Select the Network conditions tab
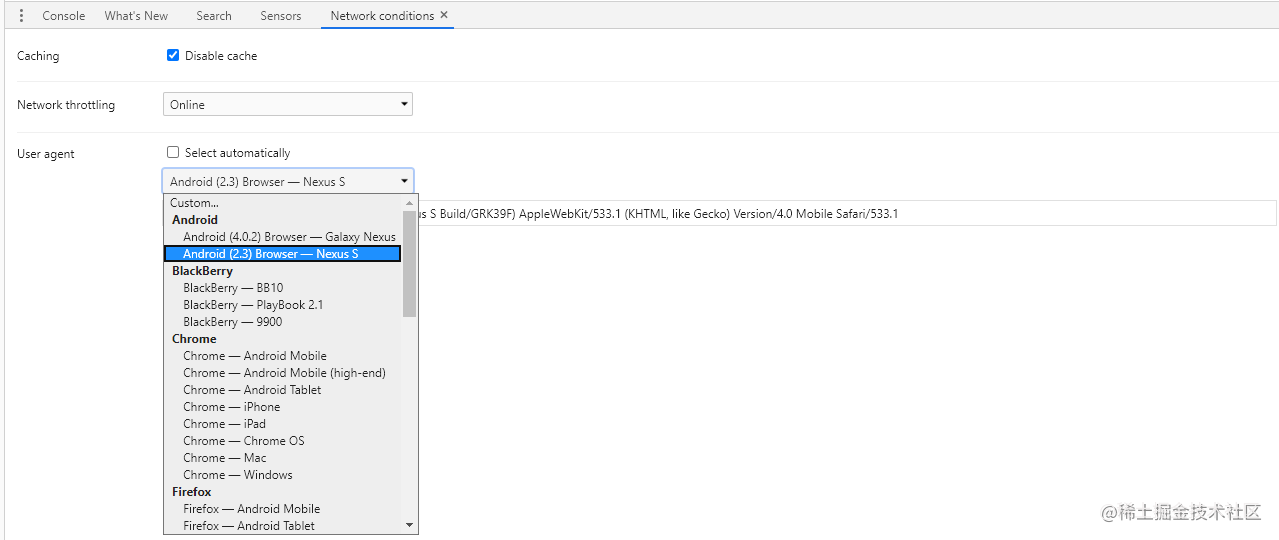Viewport: 1279px width, 540px height. (x=382, y=16)
